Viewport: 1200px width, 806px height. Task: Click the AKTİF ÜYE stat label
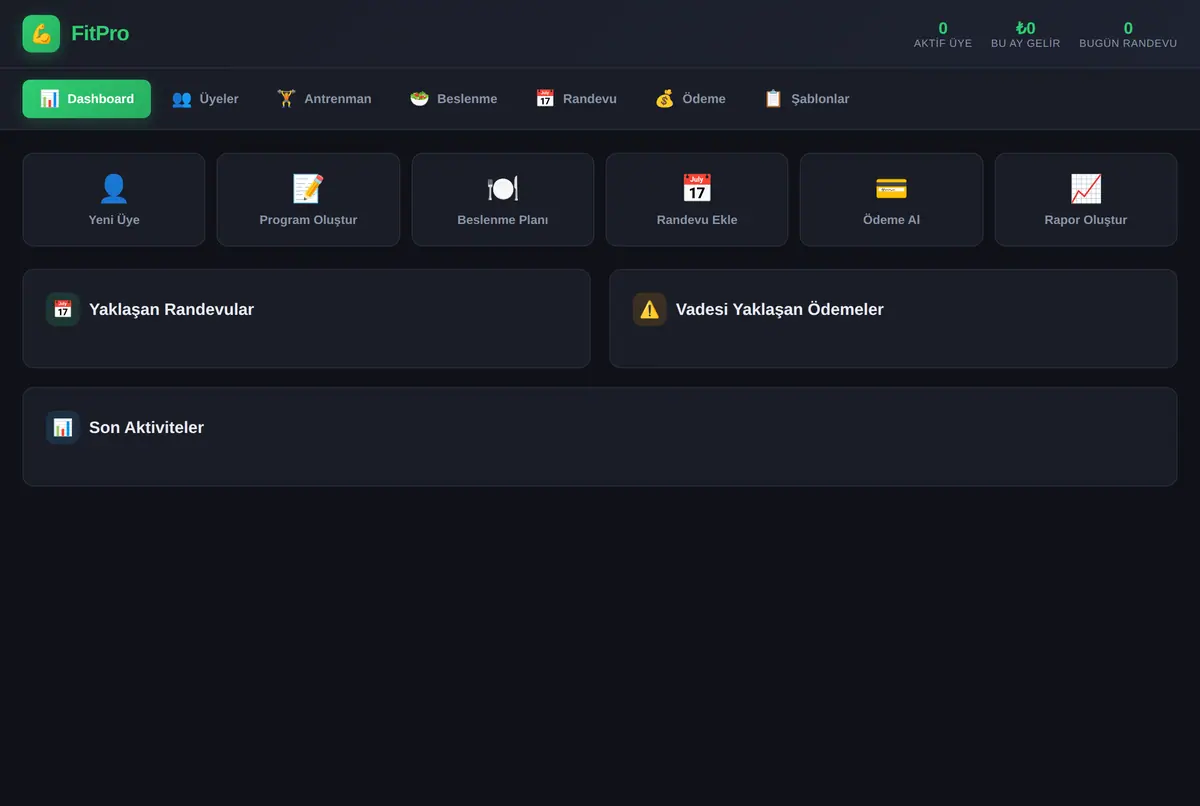coord(943,44)
